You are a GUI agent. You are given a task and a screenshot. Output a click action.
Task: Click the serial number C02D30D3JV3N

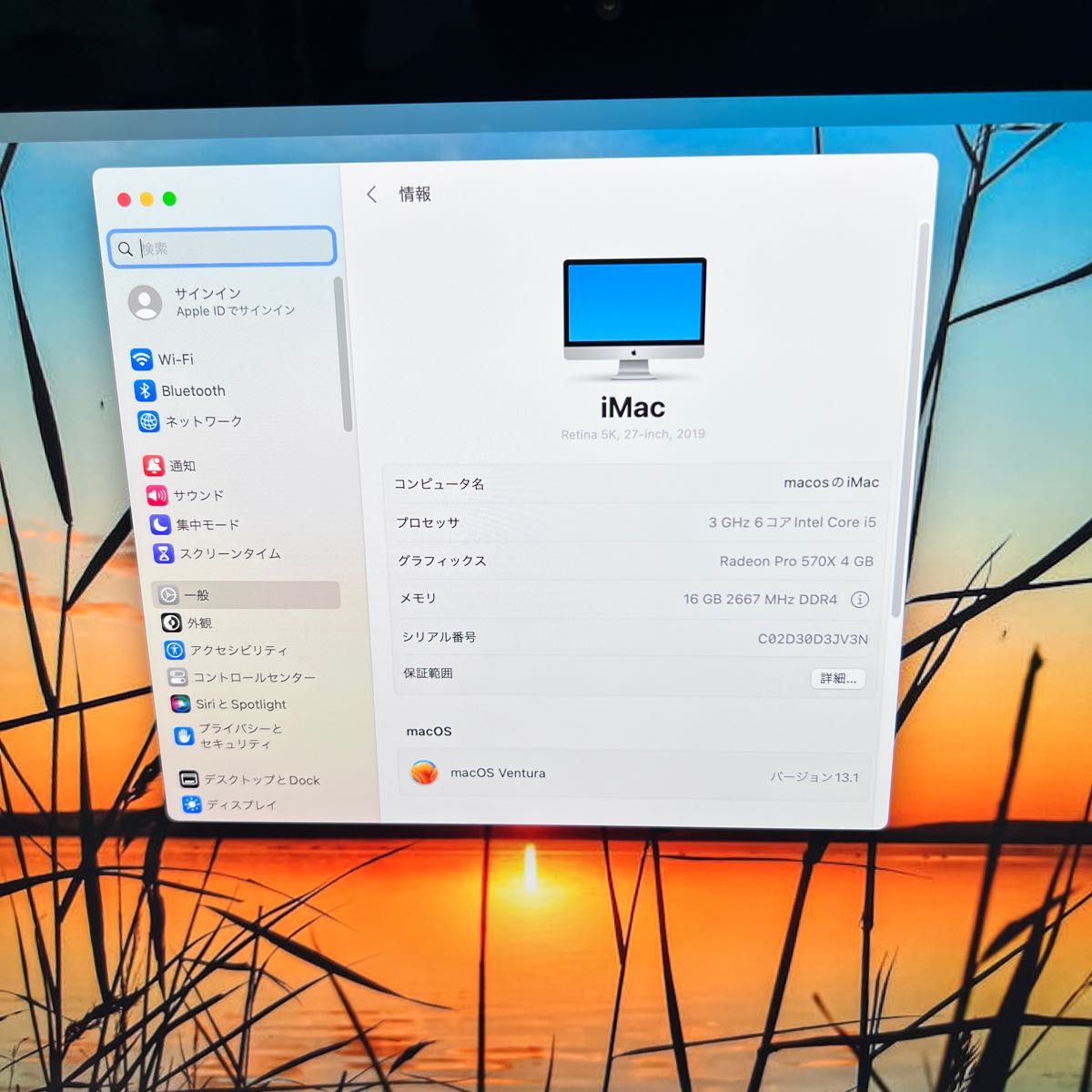pyautogui.click(x=813, y=639)
